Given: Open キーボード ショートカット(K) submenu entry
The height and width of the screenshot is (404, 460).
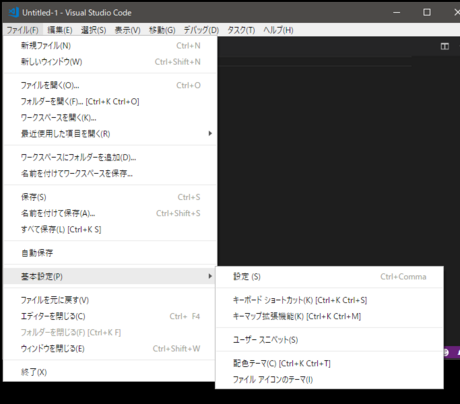Looking at the screenshot, I should tap(329, 300).
